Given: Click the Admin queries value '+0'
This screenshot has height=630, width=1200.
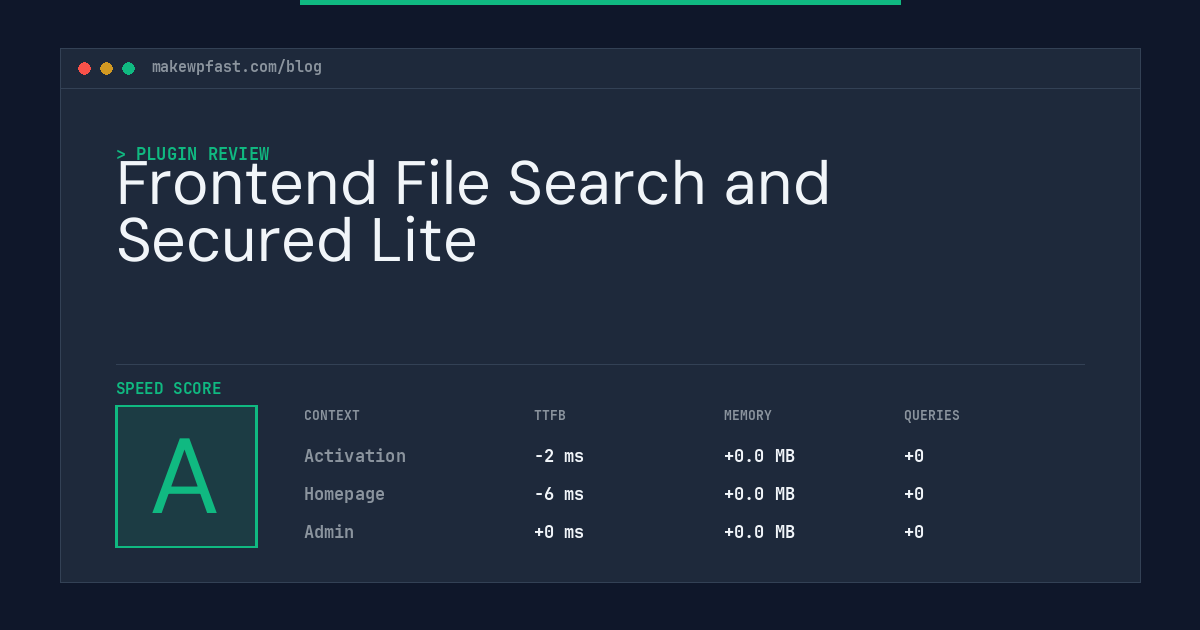Looking at the screenshot, I should click(x=914, y=532).
